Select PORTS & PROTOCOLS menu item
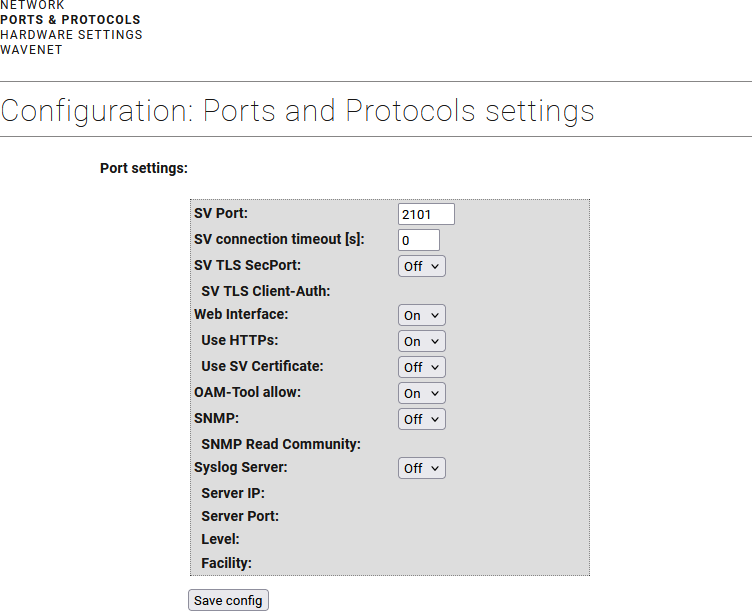The height and width of the screenshot is (611, 752). tap(70, 20)
